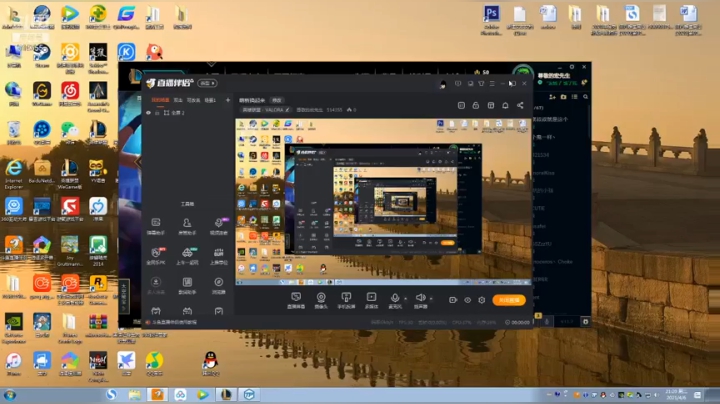This screenshot has height=404, width=720.
Task: Click the stream preview area
Action: point(383,202)
